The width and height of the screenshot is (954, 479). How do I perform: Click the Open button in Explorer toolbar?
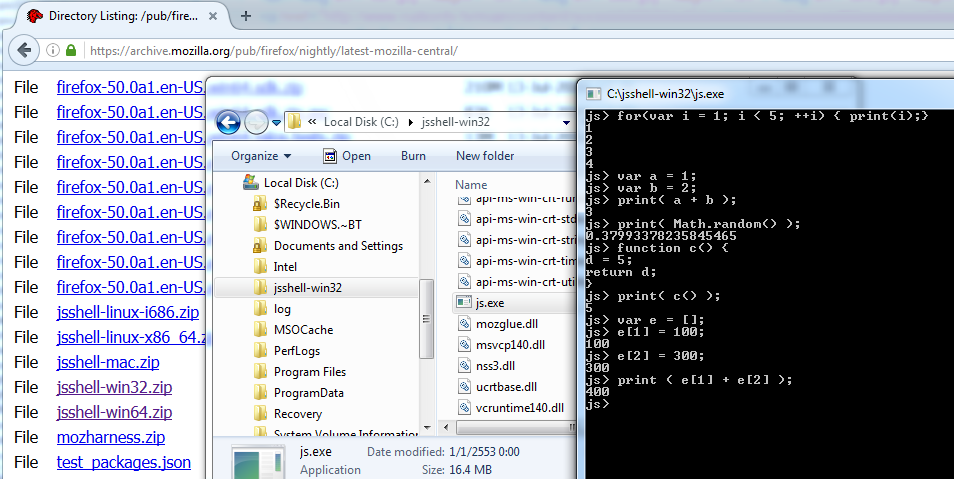click(347, 156)
